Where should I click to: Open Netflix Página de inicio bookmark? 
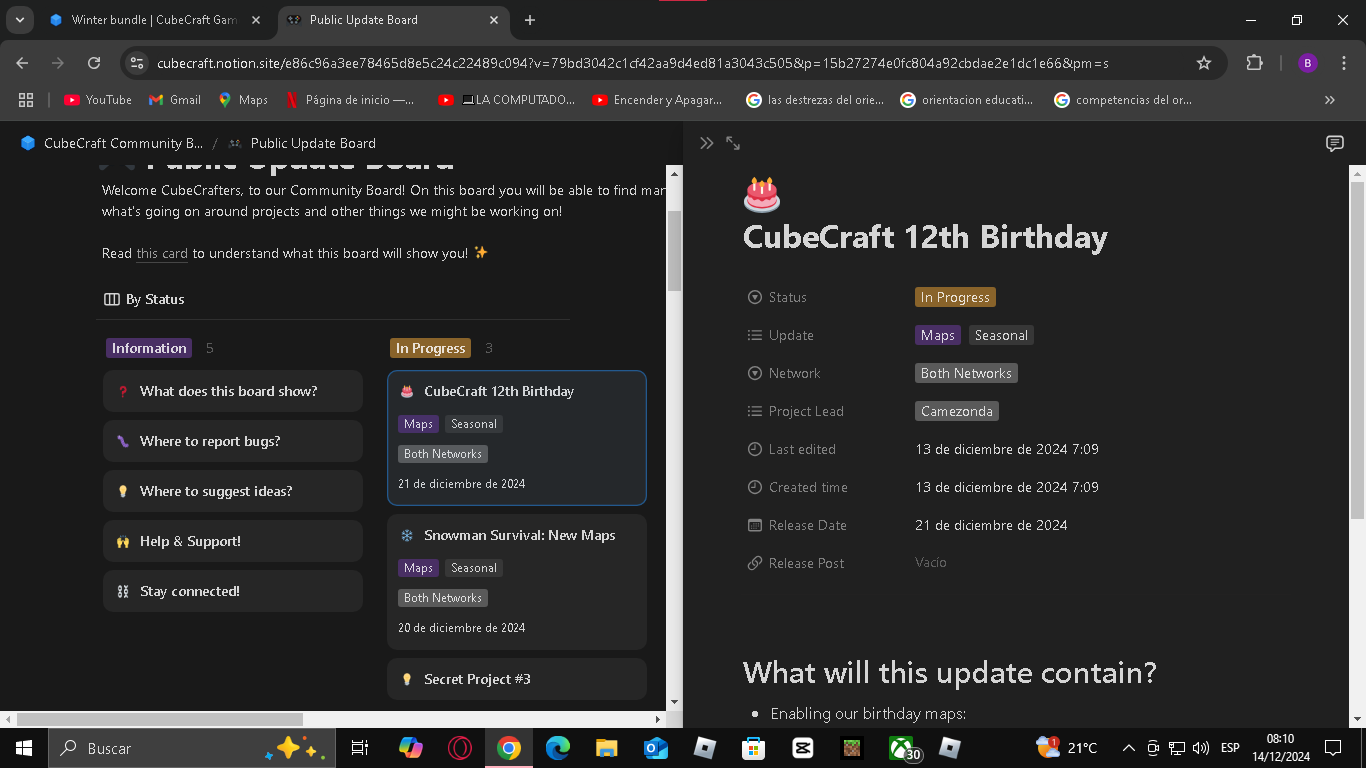coord(351,100)
